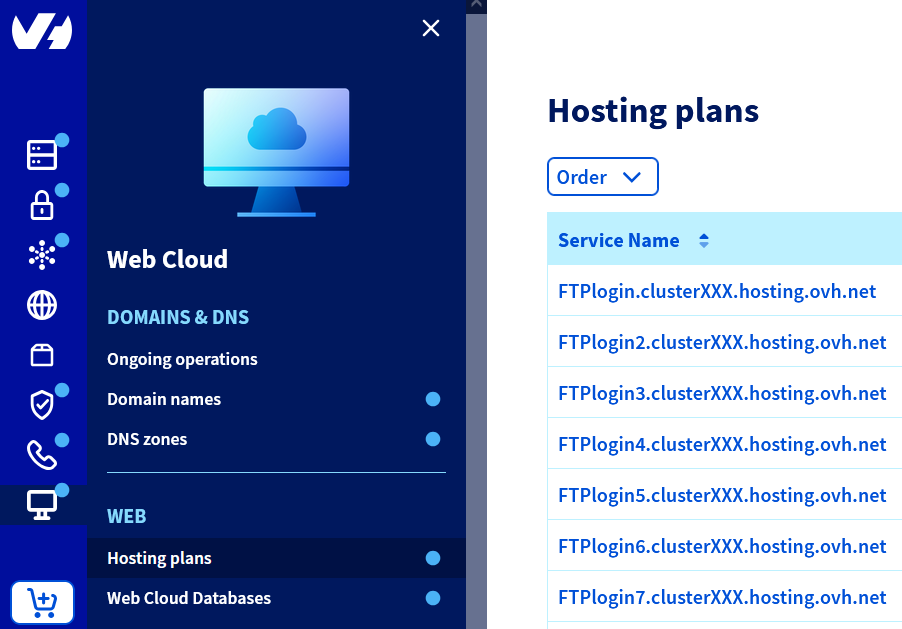Click the OVHcloud logo at top left

pyautogui.click(x=43, y=31)
